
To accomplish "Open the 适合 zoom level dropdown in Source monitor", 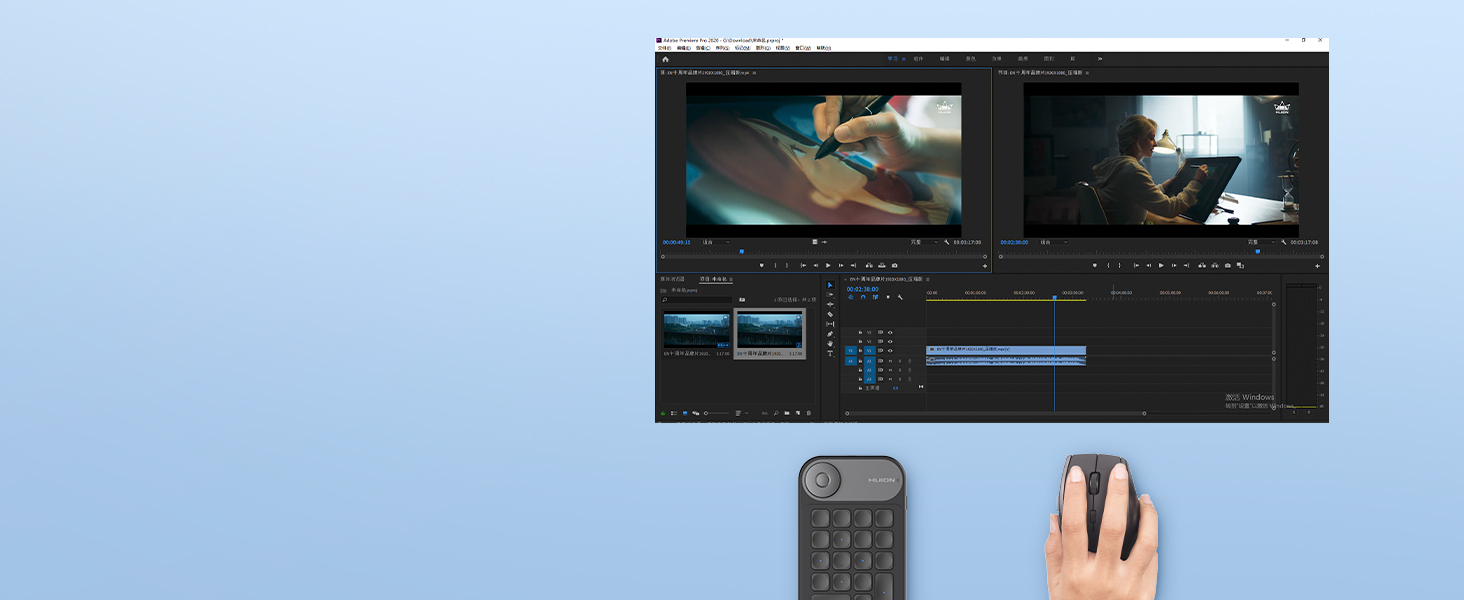I will coord(716,242).
